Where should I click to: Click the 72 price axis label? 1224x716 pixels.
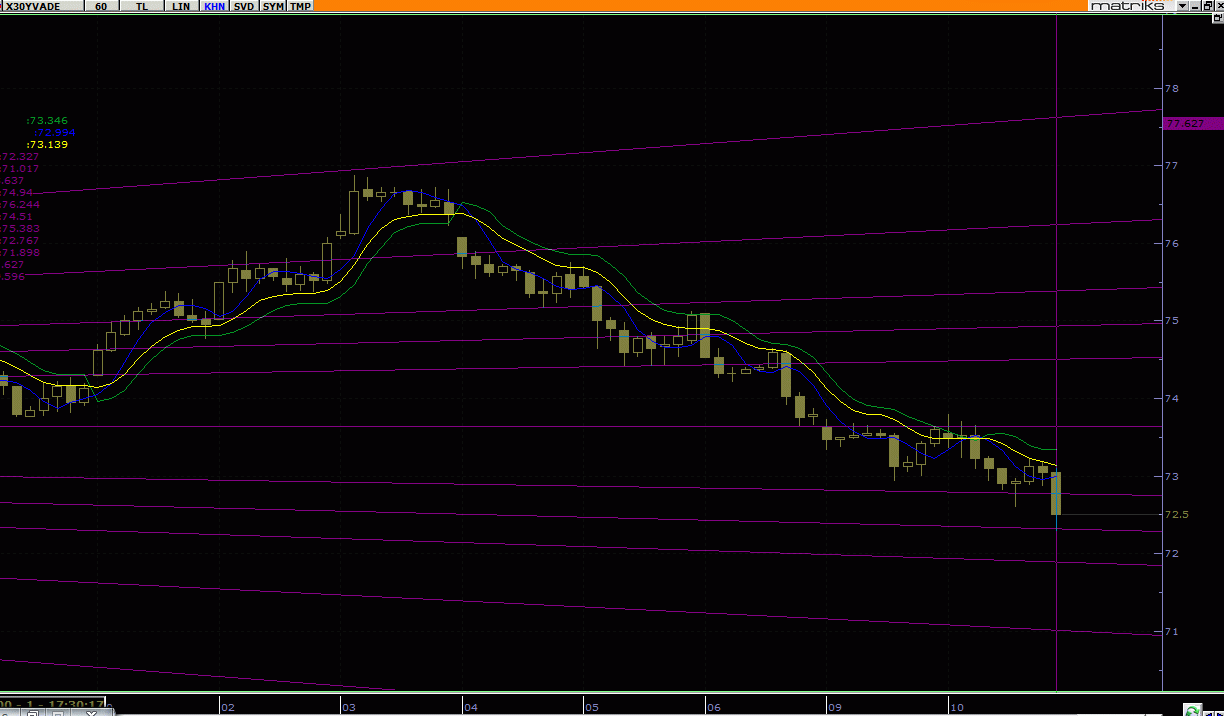(x=1172, y=554)
